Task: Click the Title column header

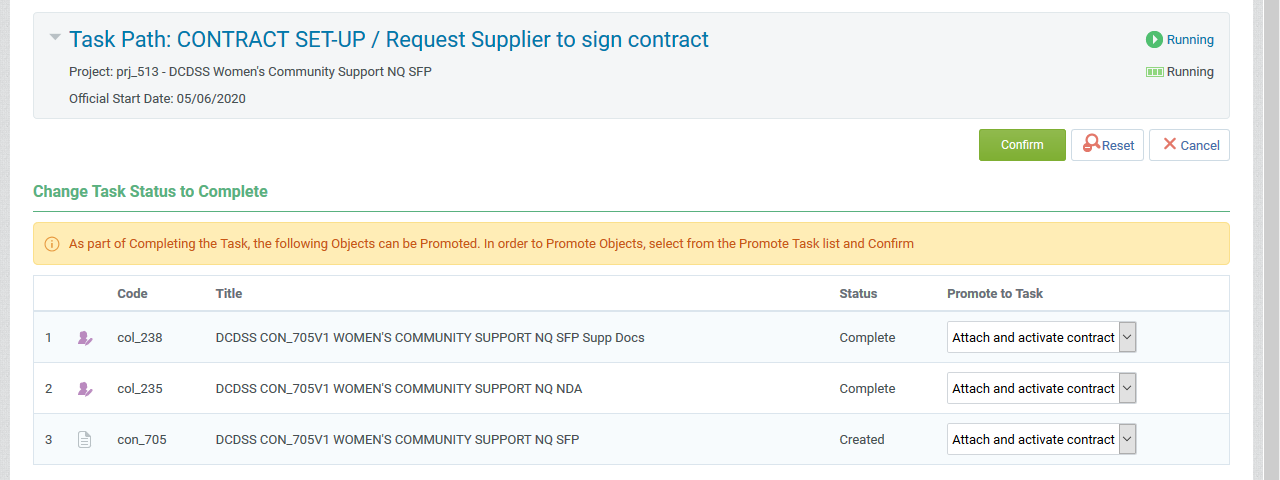Action: pyautogui.click(x=229, y=294)
